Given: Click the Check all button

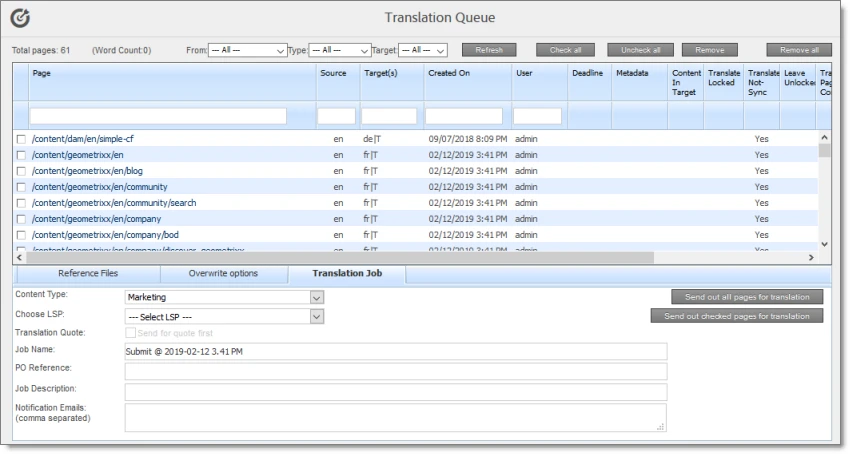Looking at the screenshot, I should (566, 50).
